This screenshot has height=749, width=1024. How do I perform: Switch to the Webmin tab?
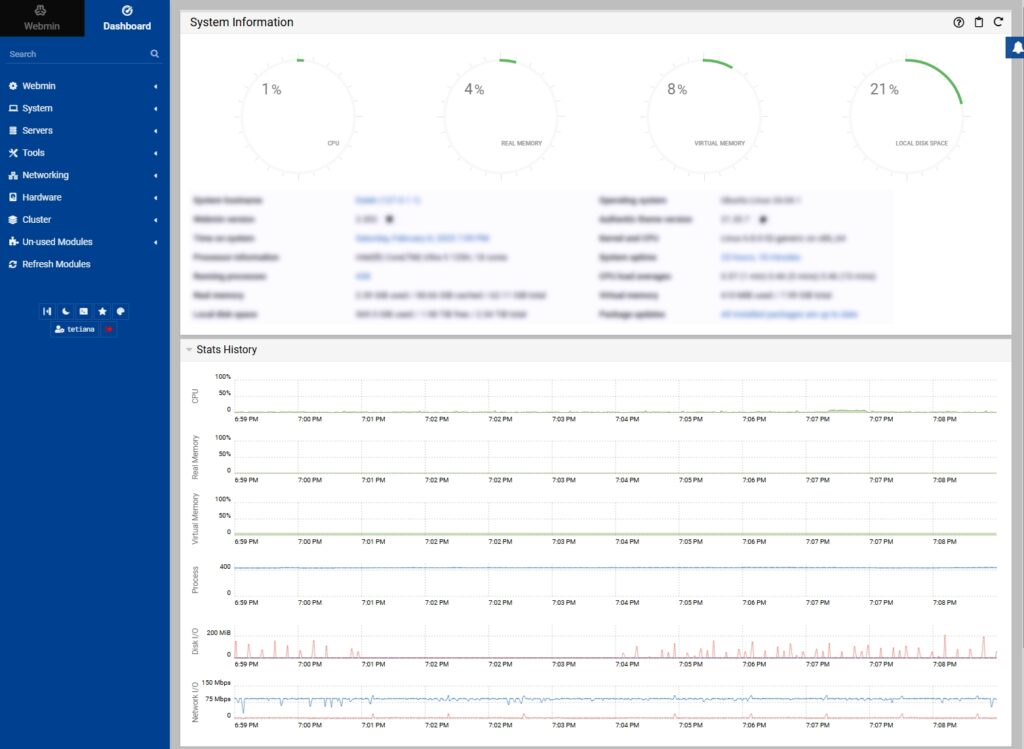click(42, 18)
